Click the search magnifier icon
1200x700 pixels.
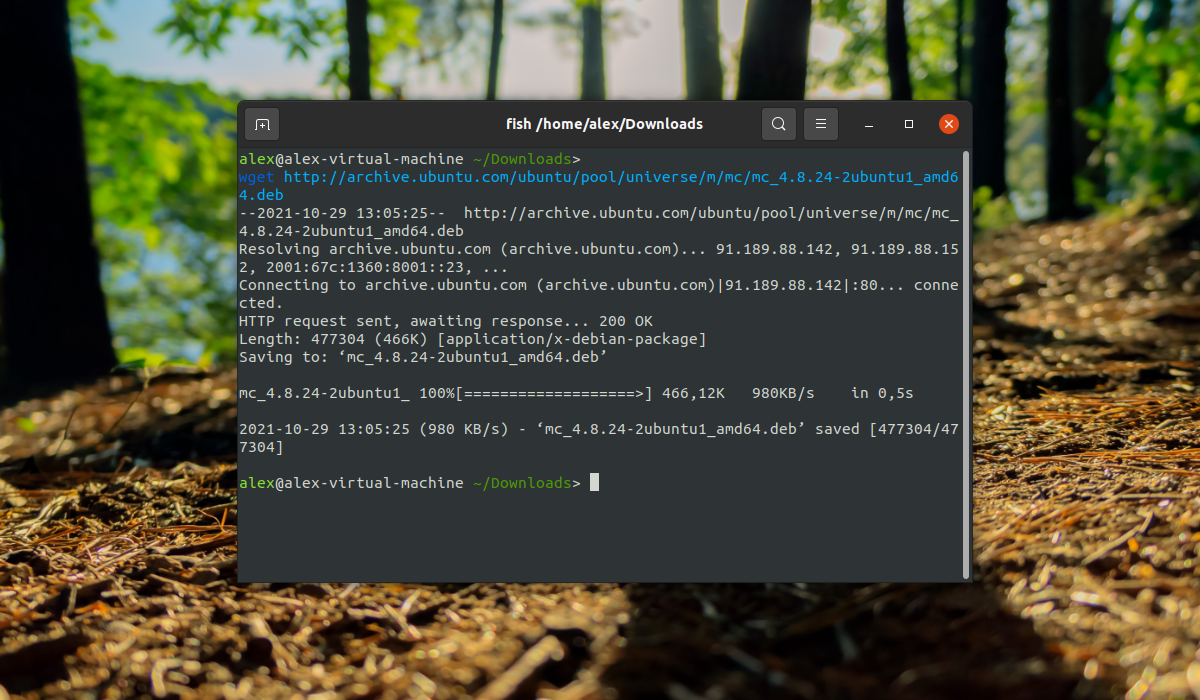[778, 124]
